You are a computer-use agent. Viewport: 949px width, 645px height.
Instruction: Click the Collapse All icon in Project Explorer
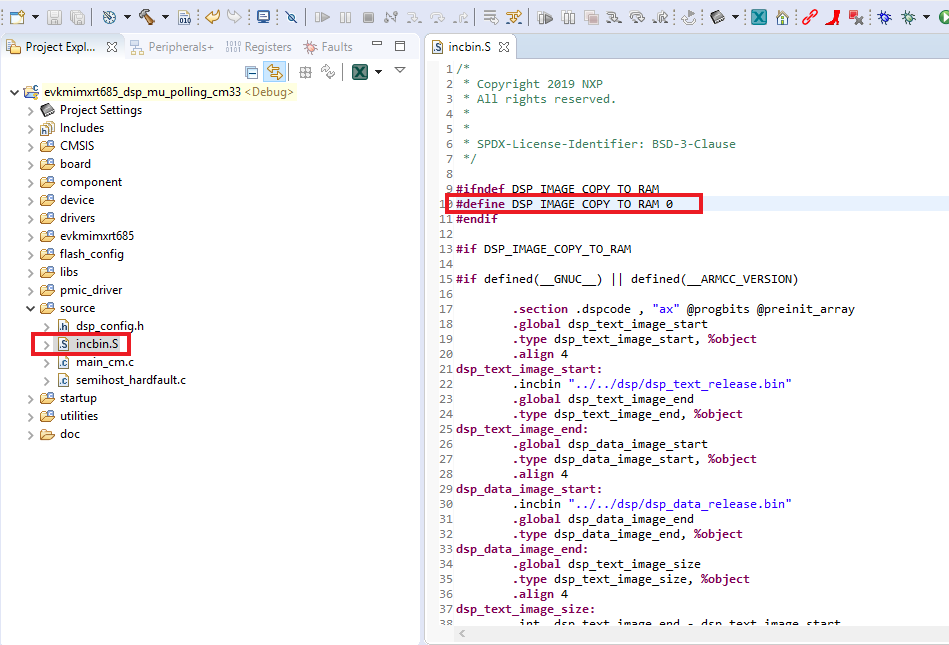pos(252,72)
